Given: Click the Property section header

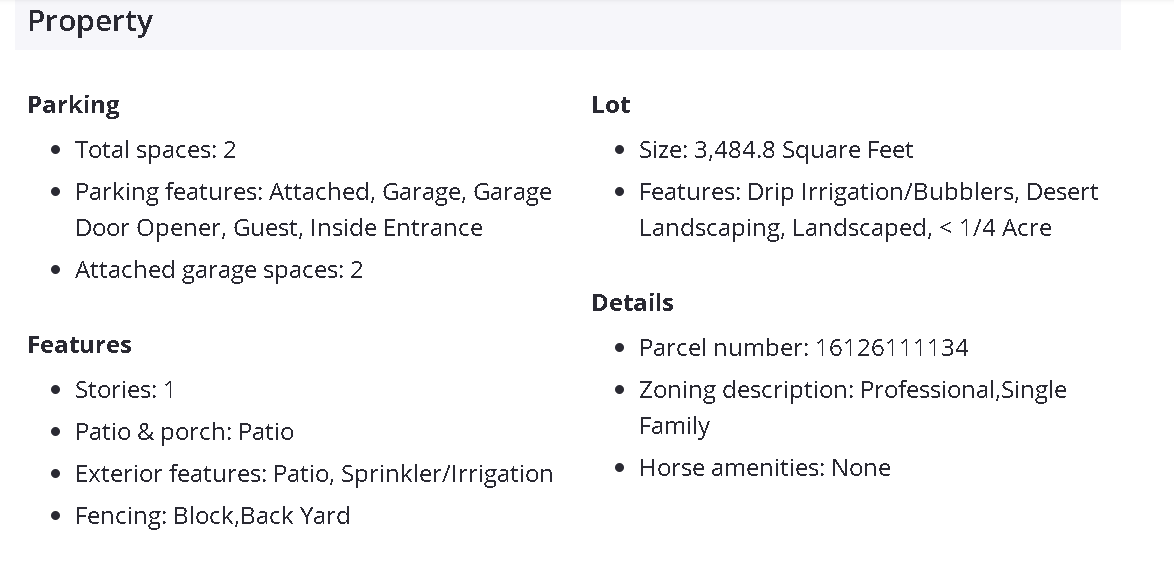Looking at the screenshot, I should pyautogui.click(x=90, y=22).
